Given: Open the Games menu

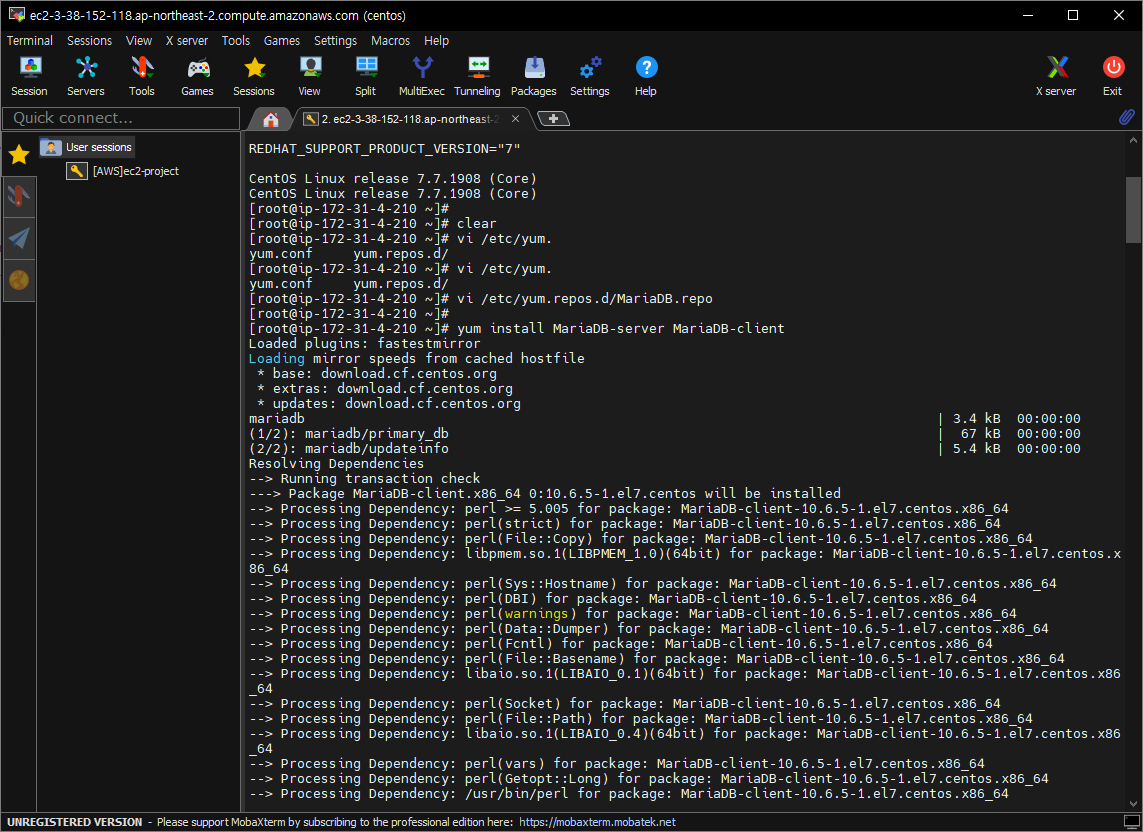Looking at the screenshot, I should click(281, 41).
